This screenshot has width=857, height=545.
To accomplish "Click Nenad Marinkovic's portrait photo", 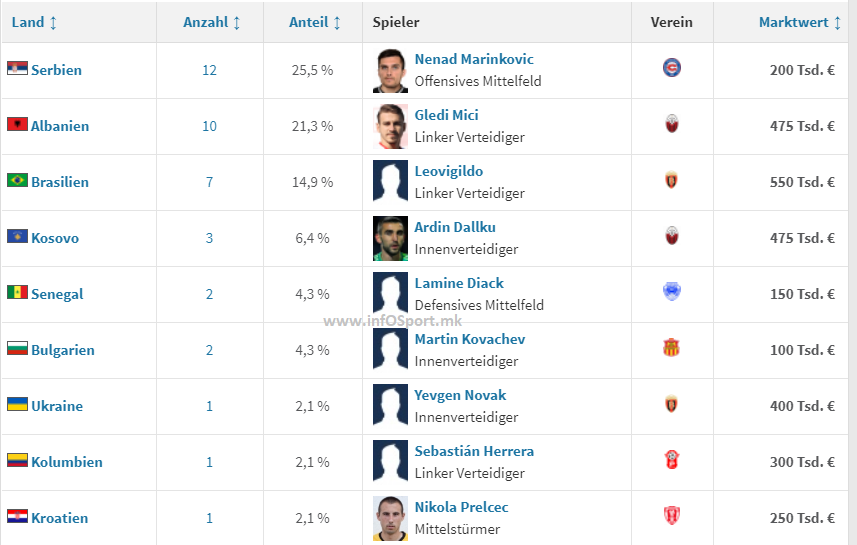I will coord(391,70).
